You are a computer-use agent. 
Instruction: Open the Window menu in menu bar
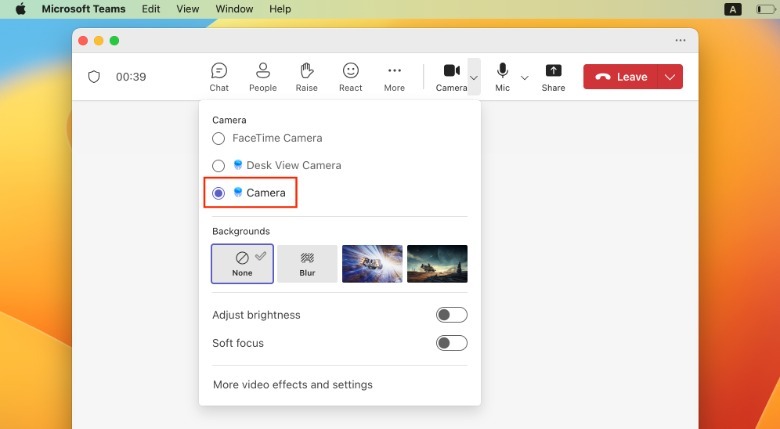click(234, 9)
